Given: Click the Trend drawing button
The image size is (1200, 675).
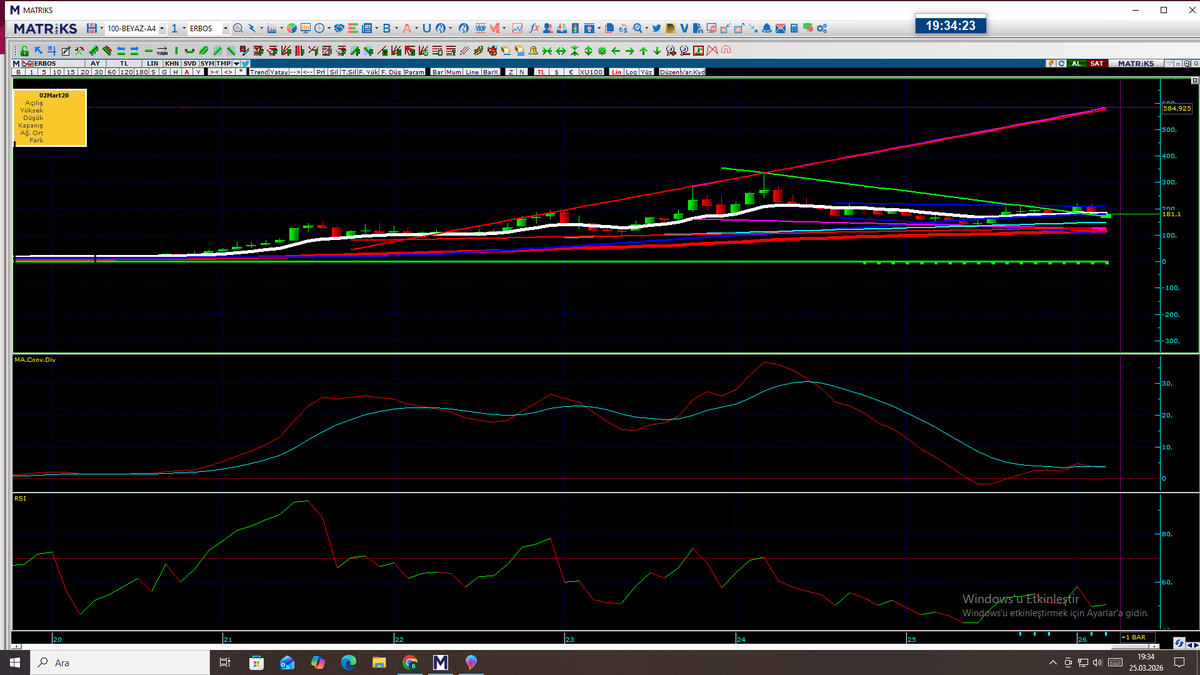Looking at the screenshot, I should pos(259,72).
